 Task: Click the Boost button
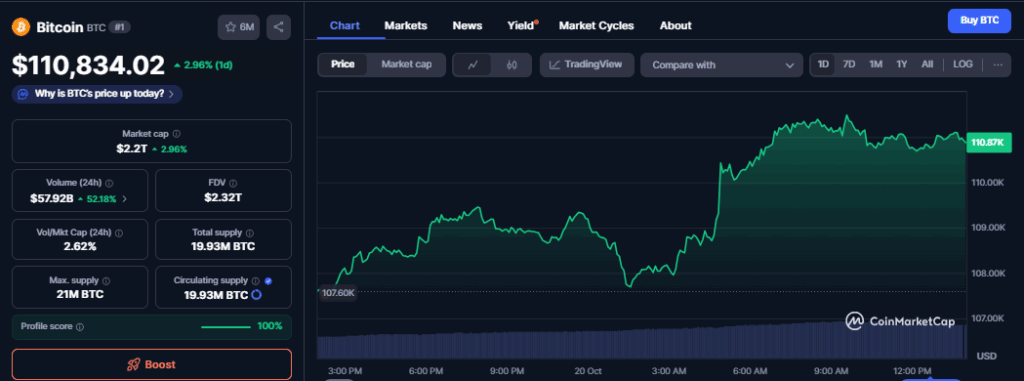click(152, 365)
